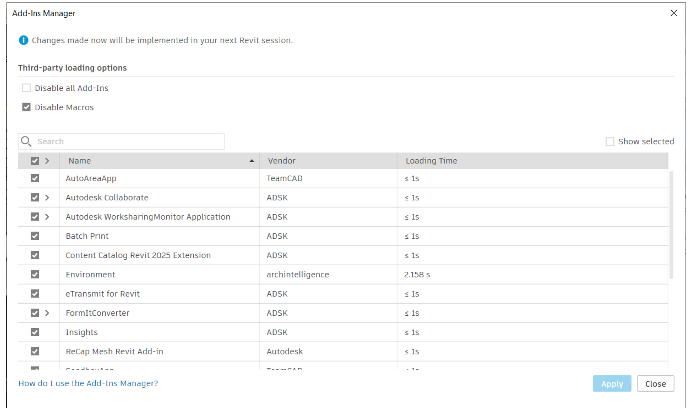Expand Autodesk WorksharingMonitor Application row

coord(47,217)
